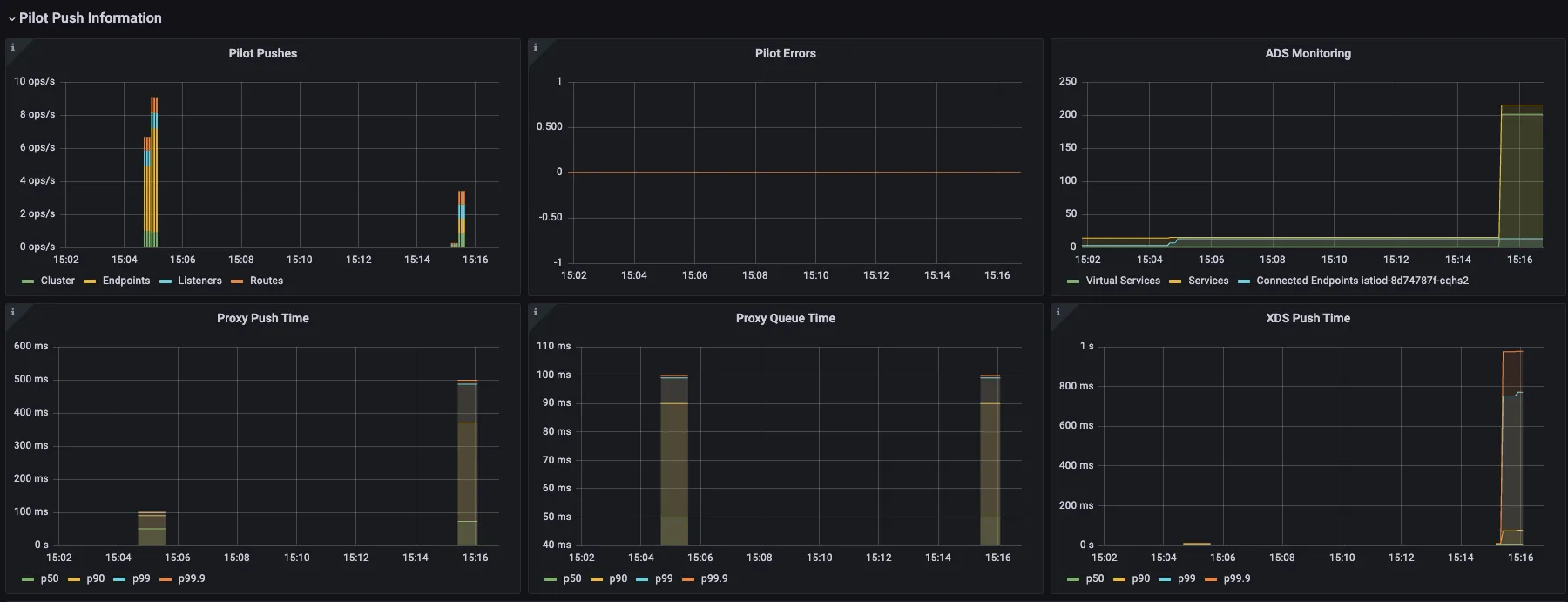This screenshot has width=1568, height=602.
Task: Click the Cluster green color swatch
Action: pos(28,281)
